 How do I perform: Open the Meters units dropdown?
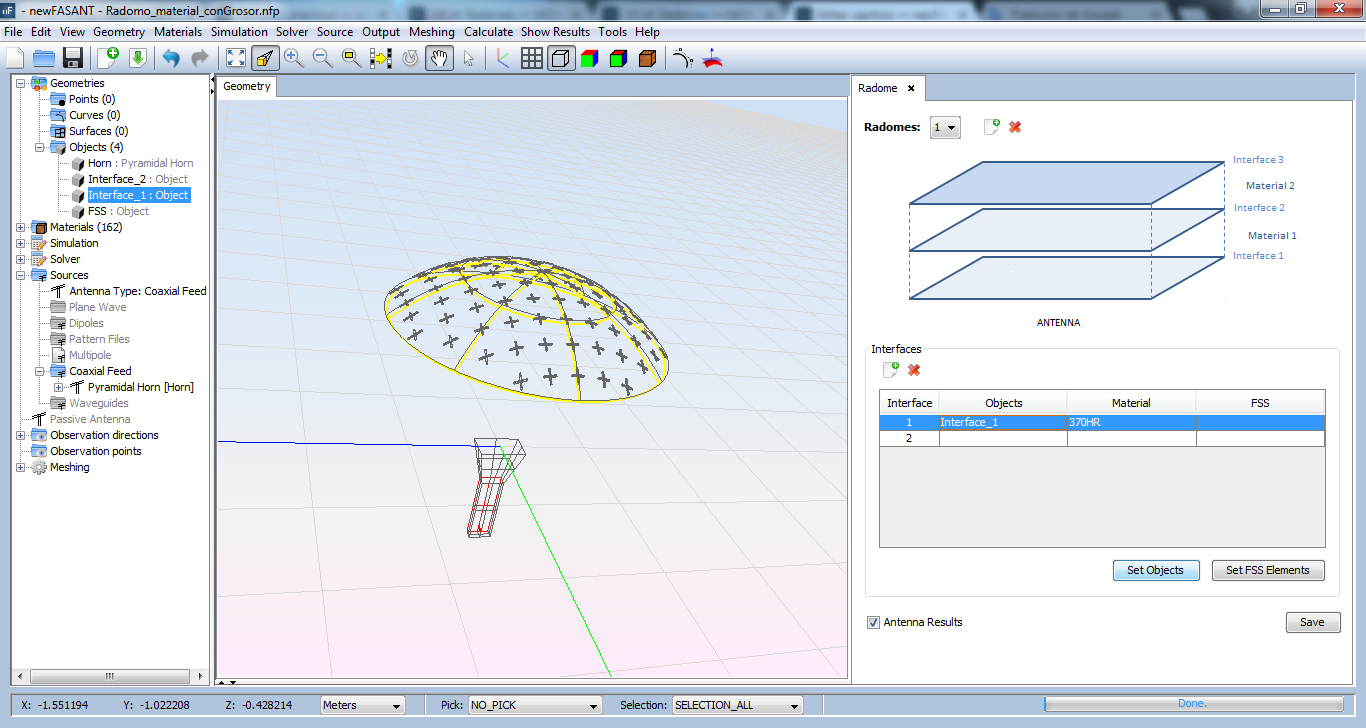(362, 705)
